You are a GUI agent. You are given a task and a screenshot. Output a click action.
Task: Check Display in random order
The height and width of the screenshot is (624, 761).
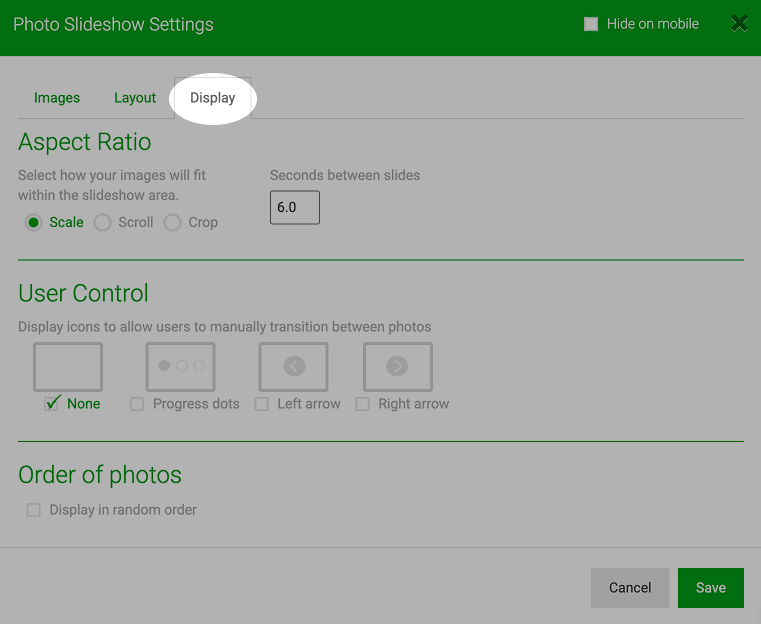[x=33, y=510]
